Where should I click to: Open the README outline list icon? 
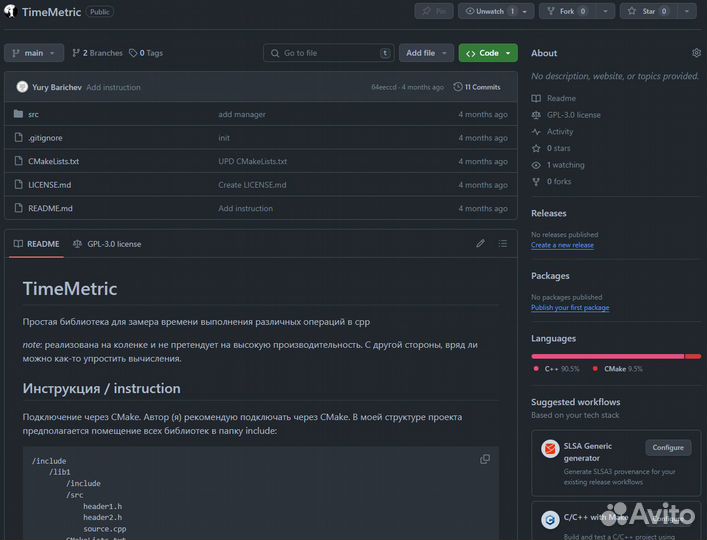pos(503,243)
